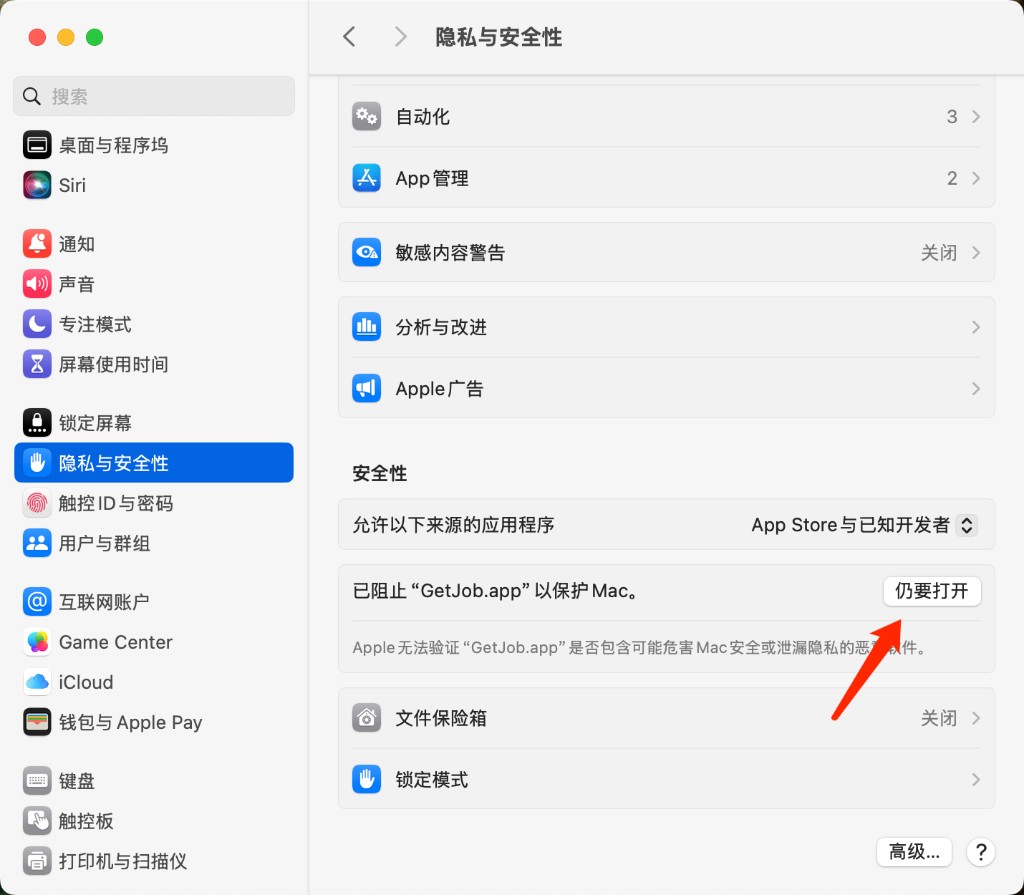Open 钱包与 Apple Pay sidebar label
The image size is (1024, 895).
(x=131, y=722)
